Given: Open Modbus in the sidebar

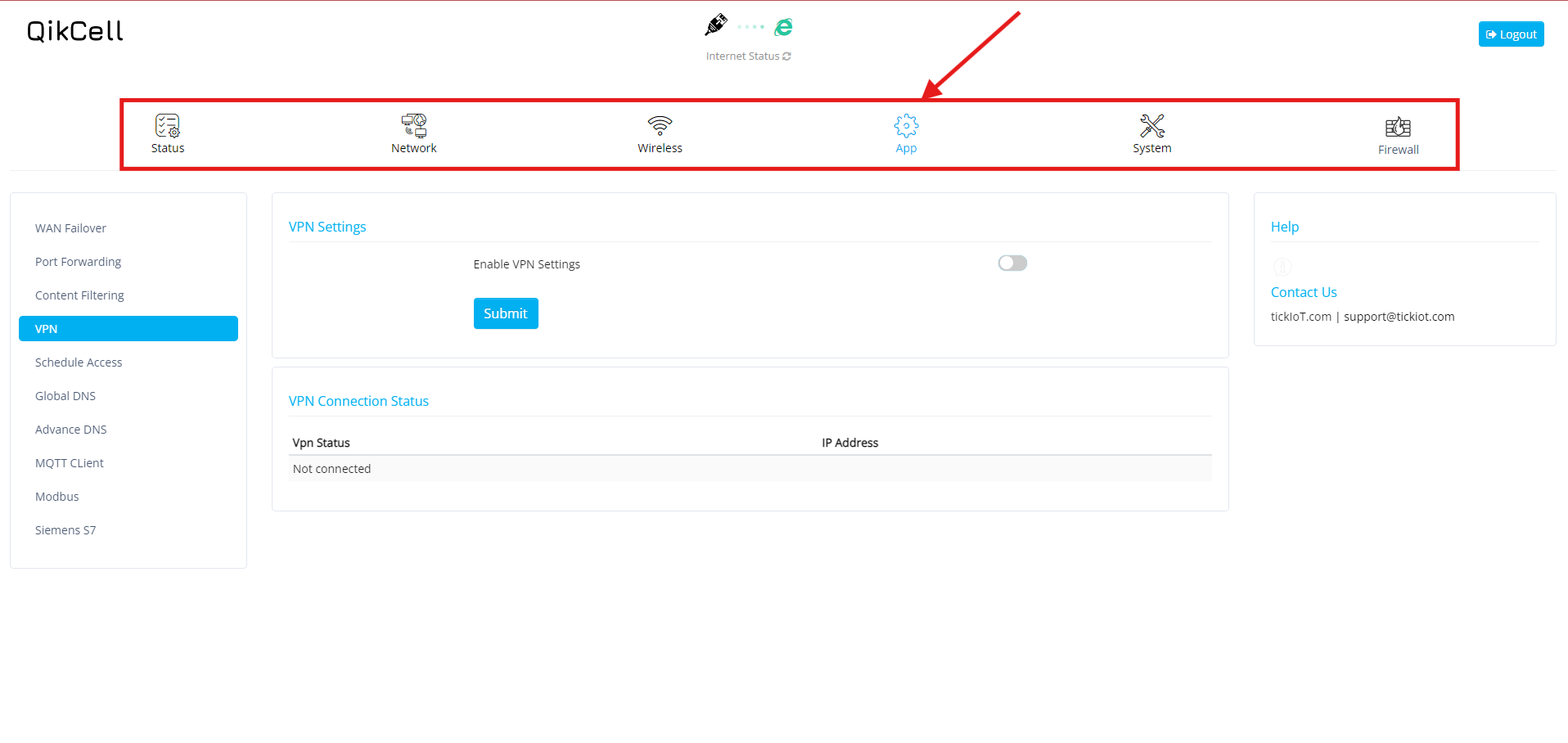Looking at the screenshot, I should (128, 497).
